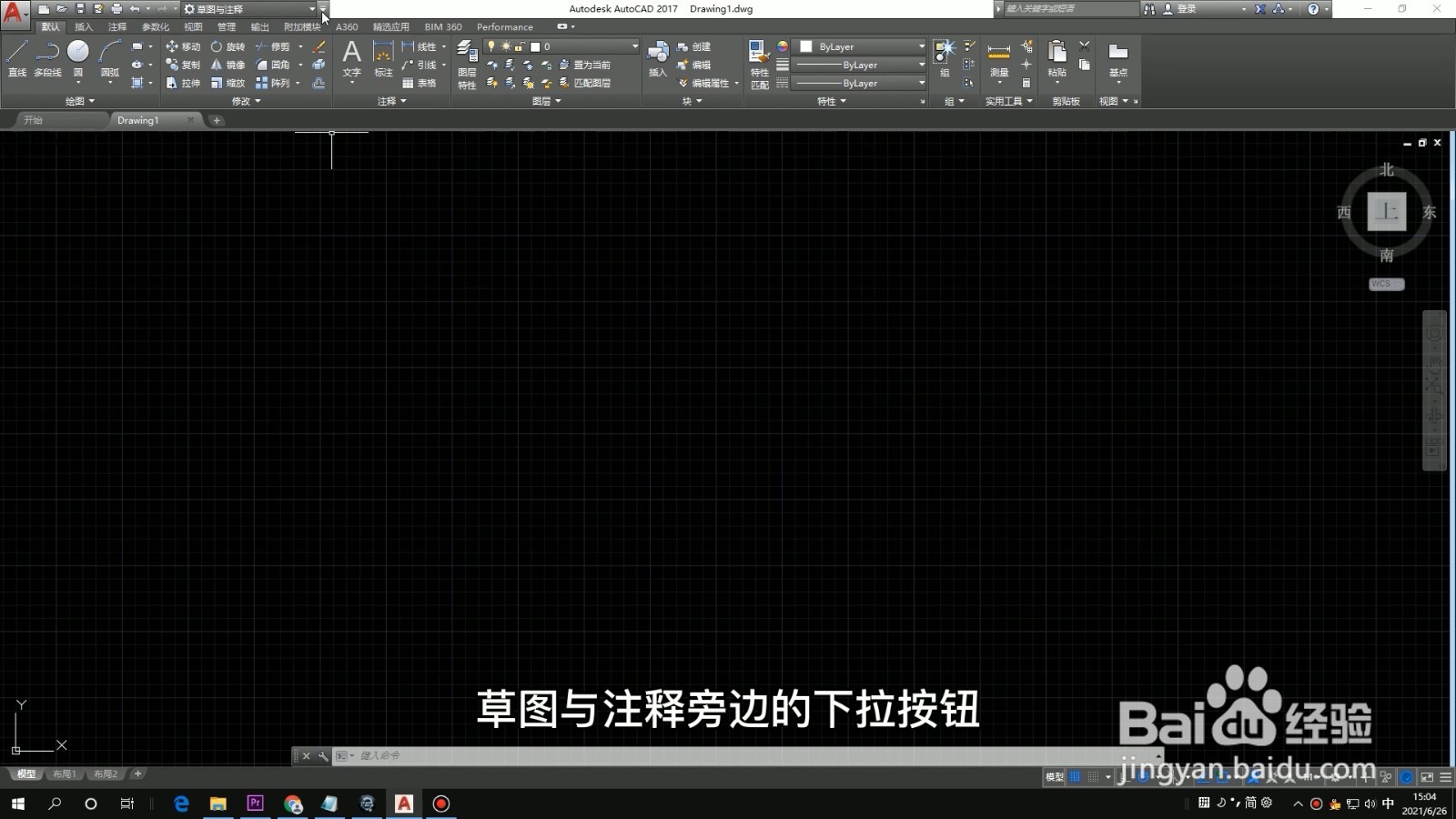Switch to the 视图 ribbon tab

tap(193, 27)
